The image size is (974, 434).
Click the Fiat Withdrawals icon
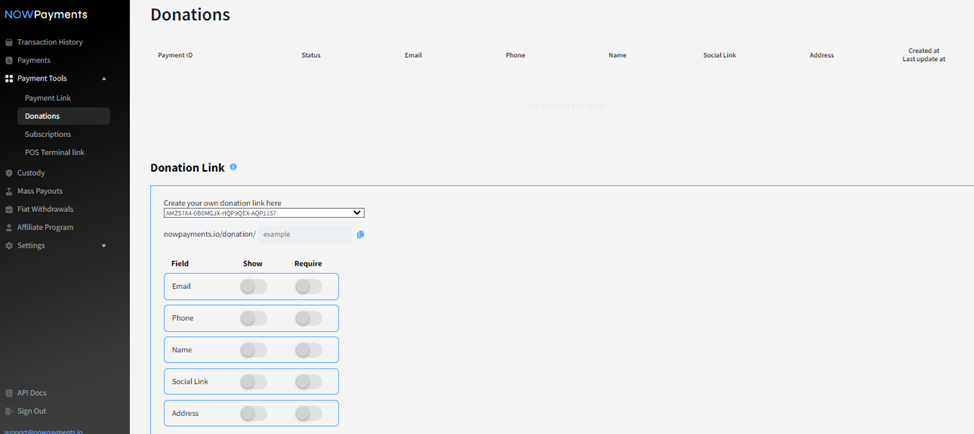[9, 209]
